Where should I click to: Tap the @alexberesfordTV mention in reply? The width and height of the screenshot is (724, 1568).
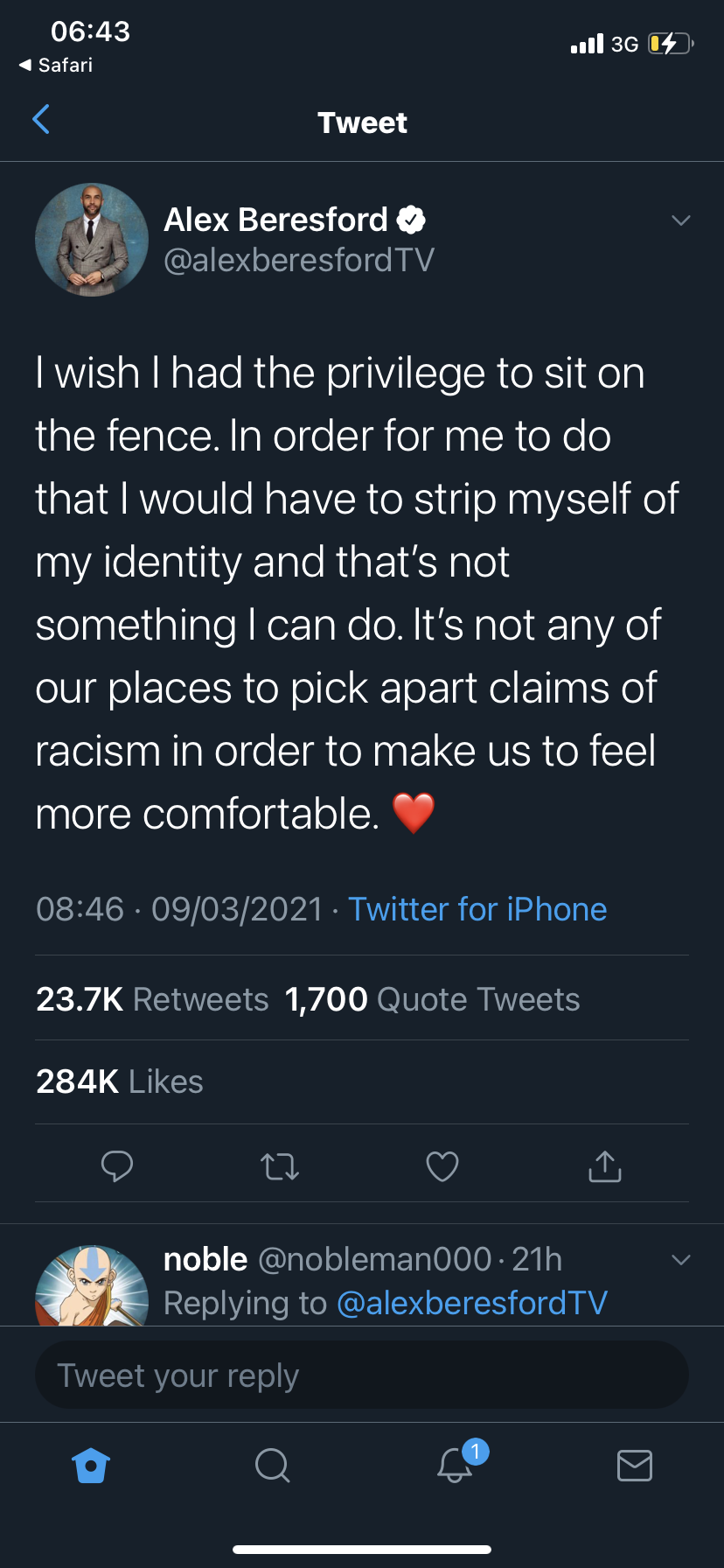(472, 1303)
